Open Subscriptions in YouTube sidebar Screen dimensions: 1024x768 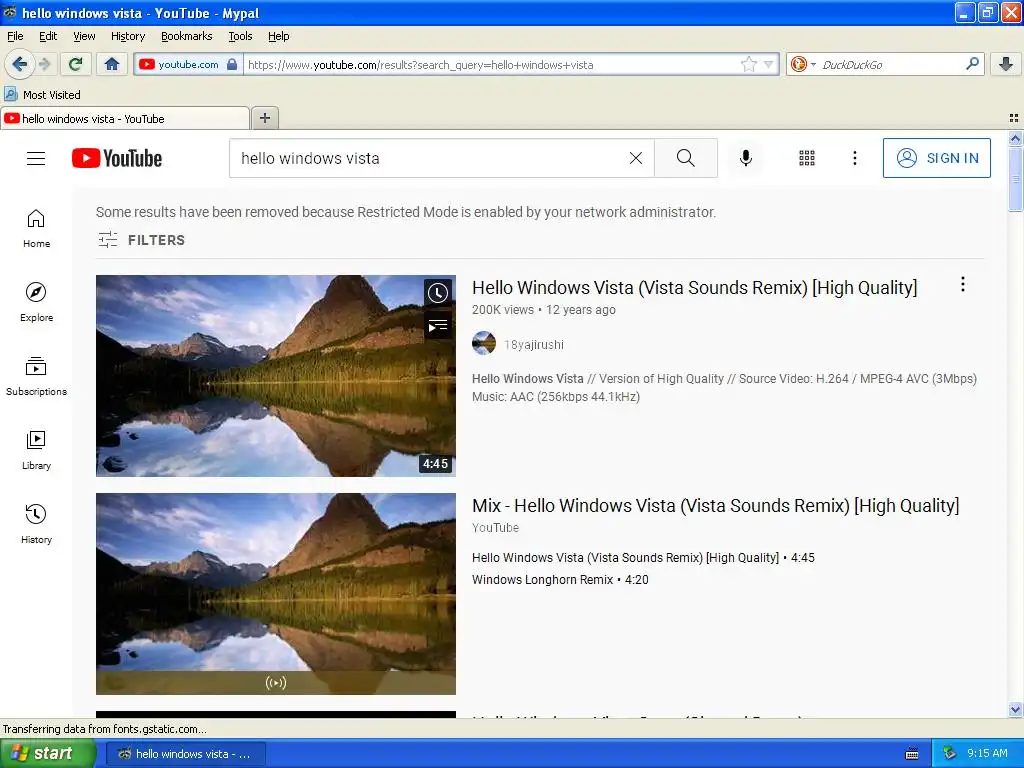tap(36, 376)
